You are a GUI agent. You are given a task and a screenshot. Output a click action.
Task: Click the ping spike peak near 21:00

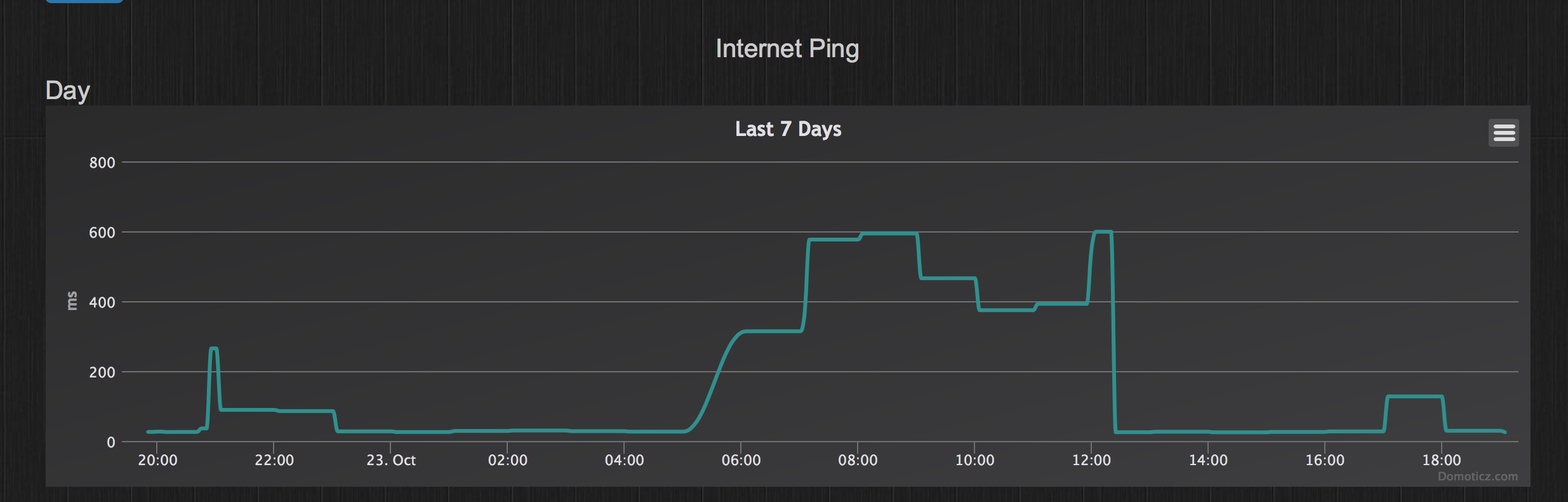(214, 348)
